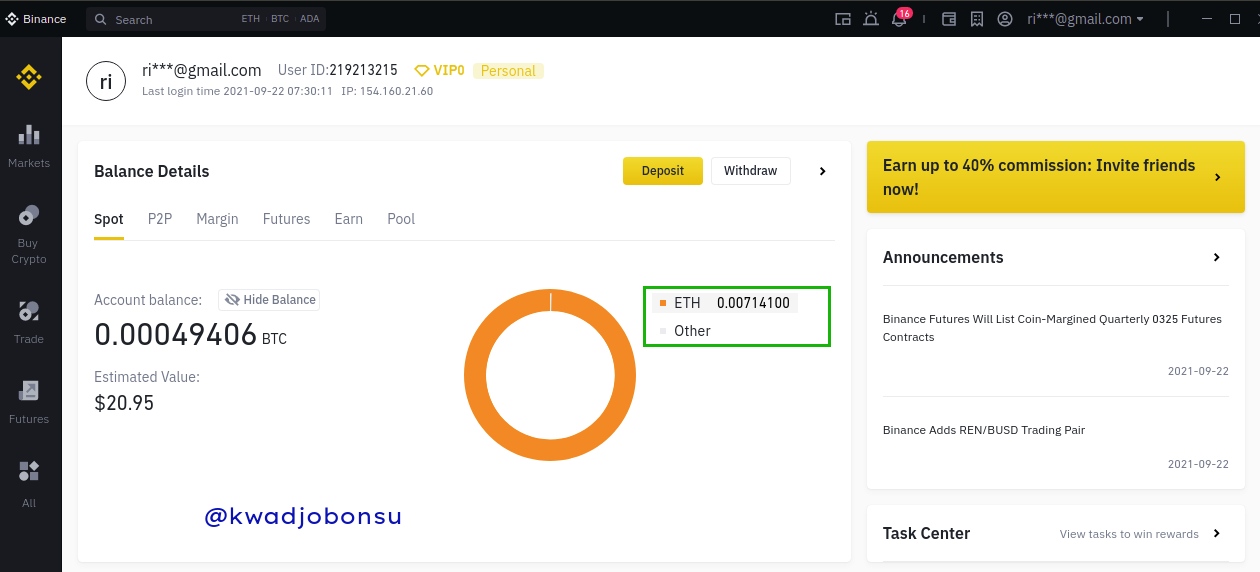Image resolution: width=1260 pixels, height=572 pixels.
Task: Click the Last login time text
Action: pyautogui.click(x=237, y=91)
